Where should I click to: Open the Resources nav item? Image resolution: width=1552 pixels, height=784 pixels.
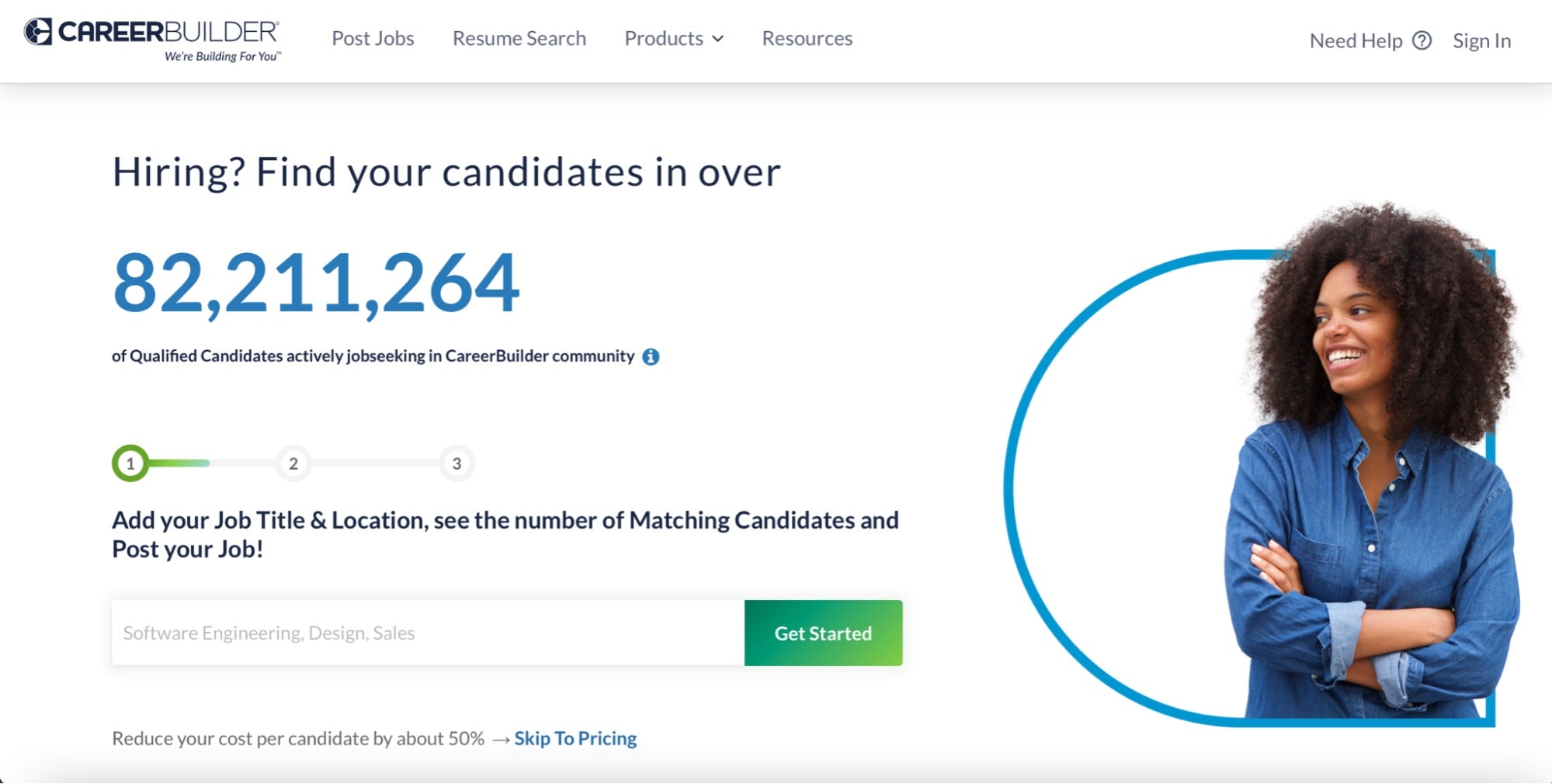pos(807,39)
